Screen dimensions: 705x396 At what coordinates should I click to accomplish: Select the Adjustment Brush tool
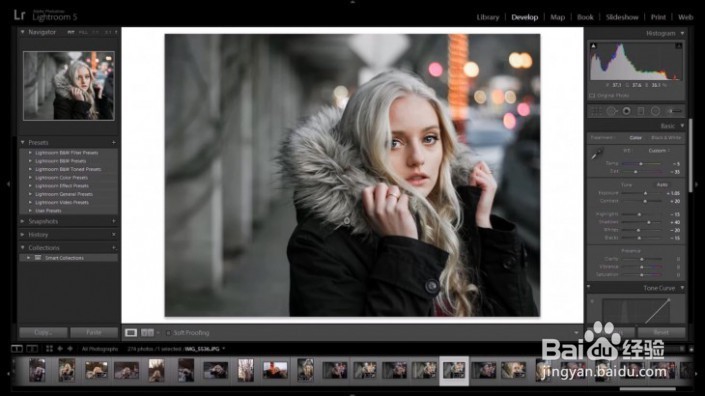674,111
